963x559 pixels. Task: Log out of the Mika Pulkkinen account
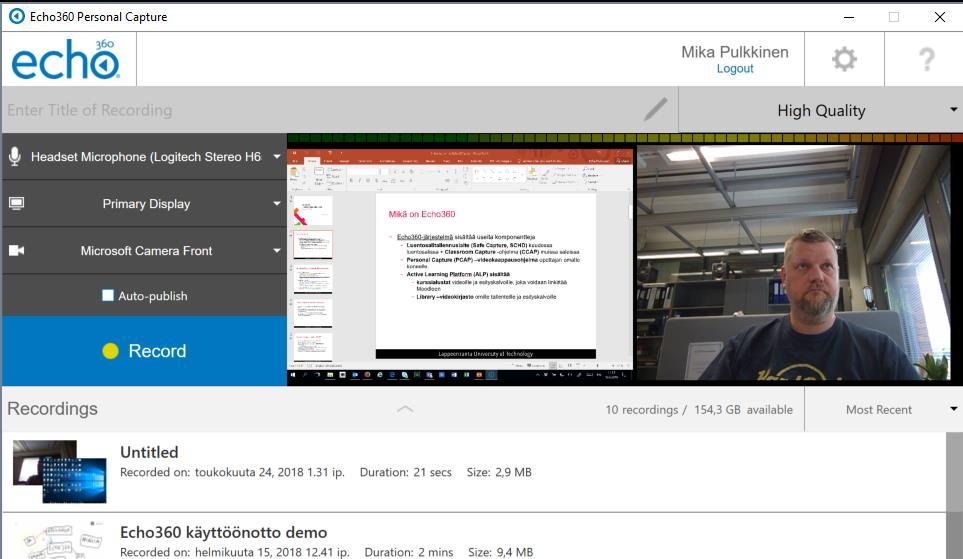pos(735,69)
